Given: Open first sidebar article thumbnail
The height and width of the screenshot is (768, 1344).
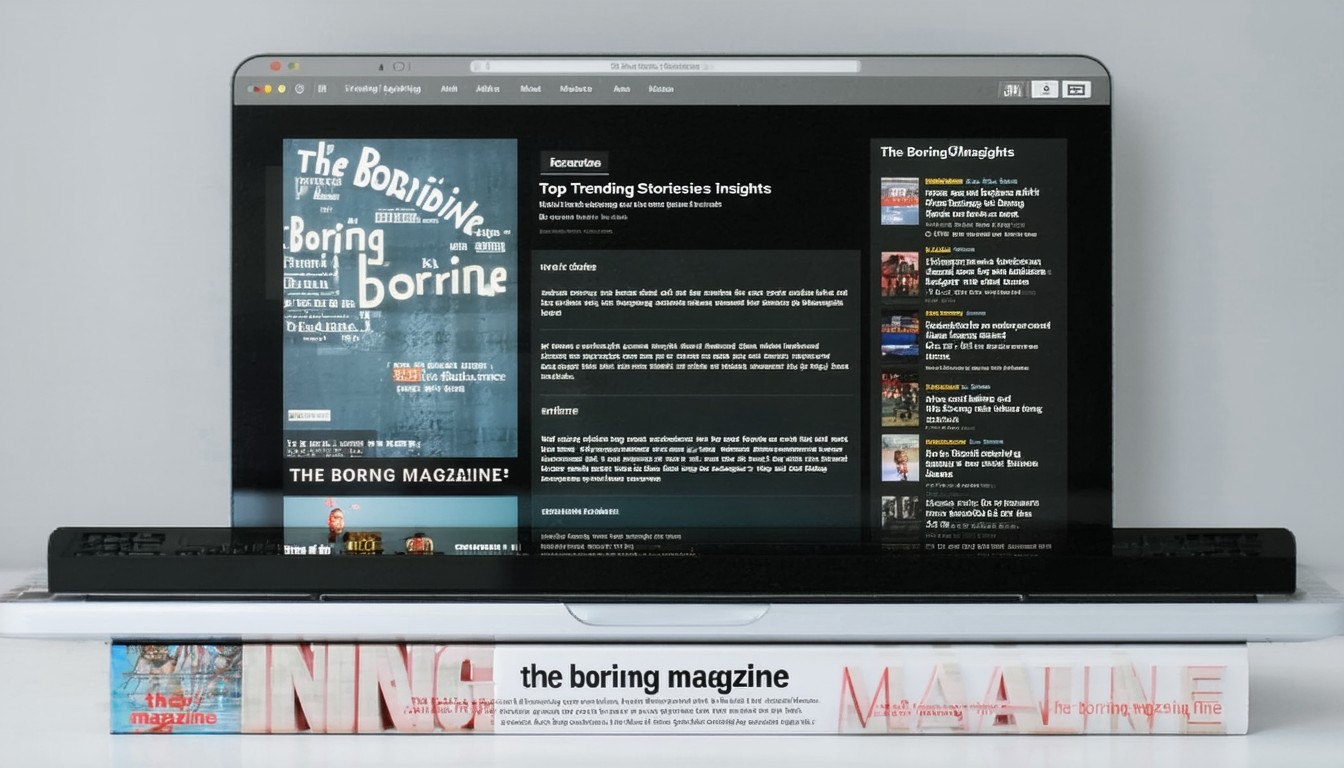Looking at the screenshot, I should (899, 201).
